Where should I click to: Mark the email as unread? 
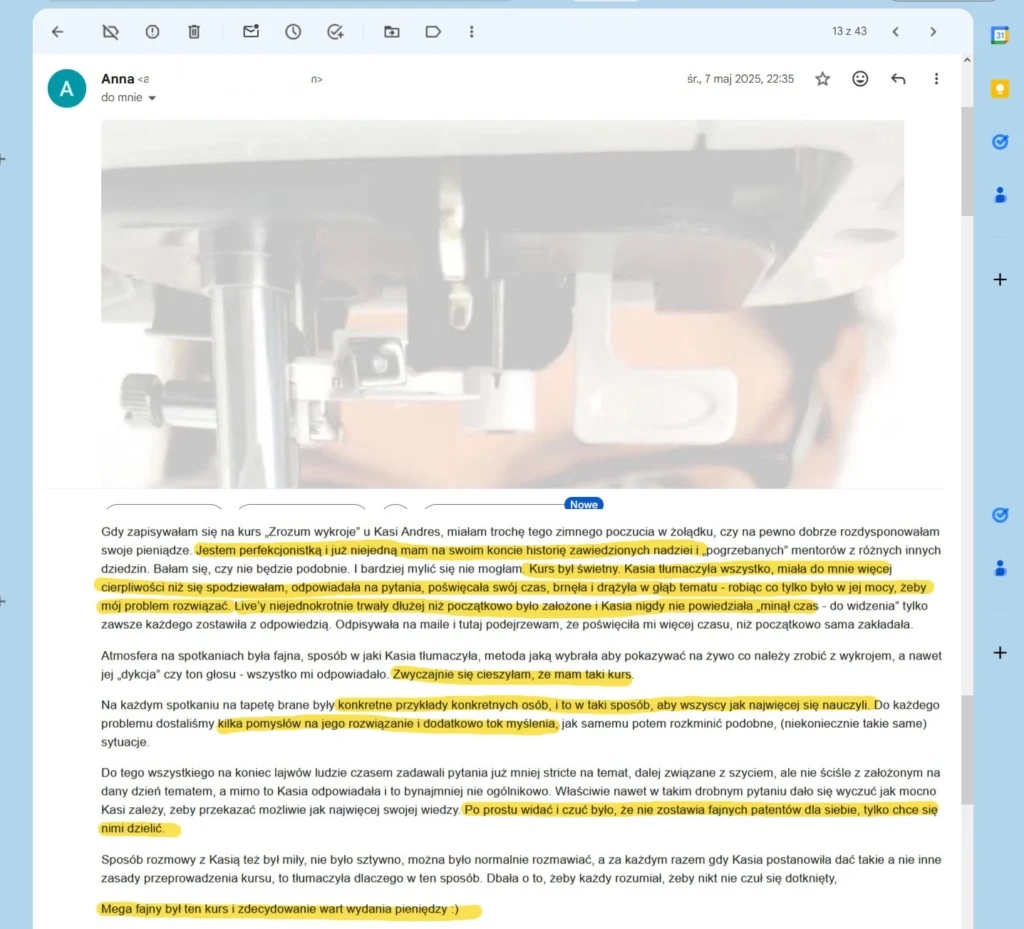[x=251, y=31]
